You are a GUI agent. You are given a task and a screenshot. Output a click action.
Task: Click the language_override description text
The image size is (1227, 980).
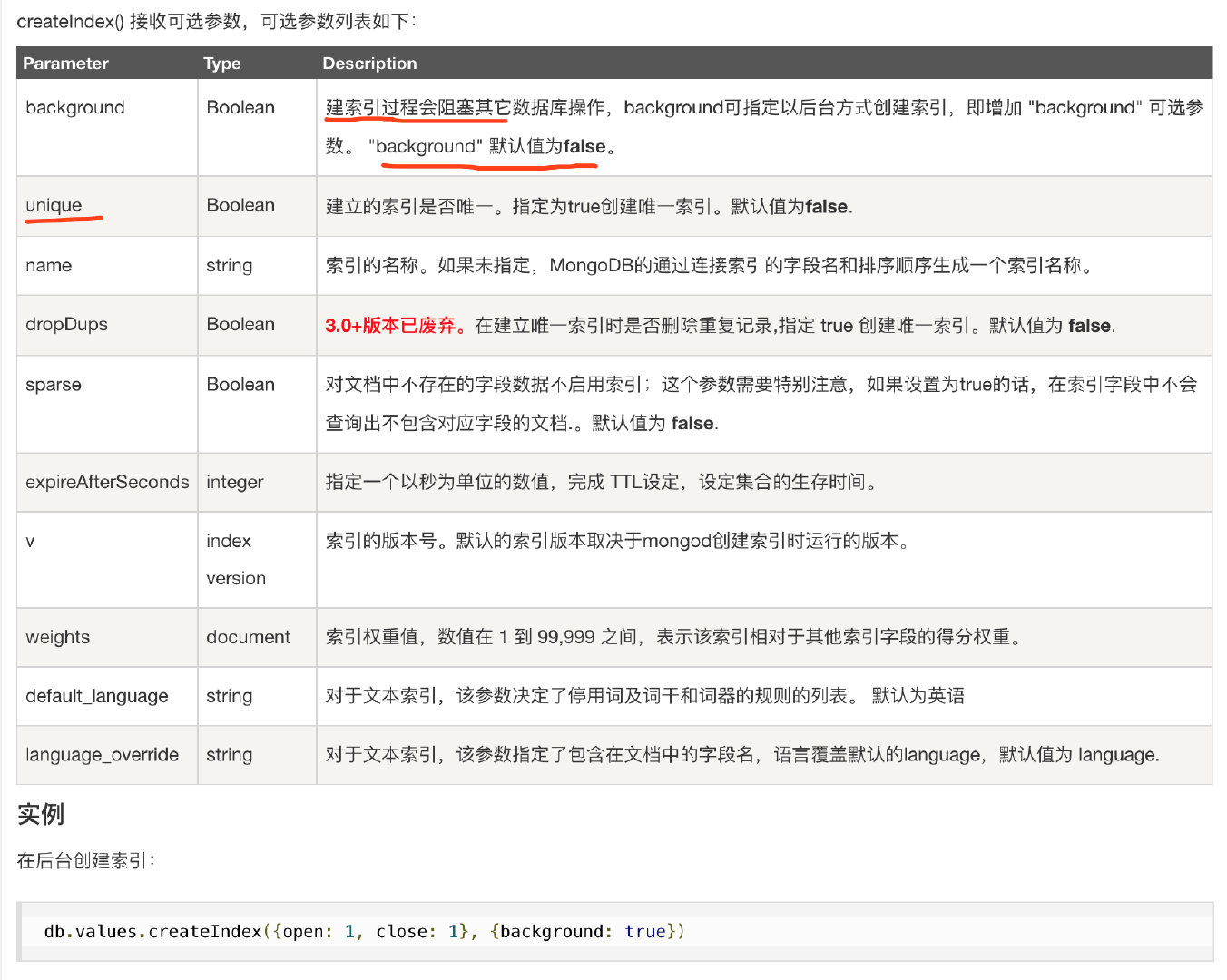(x=742, y=755)
